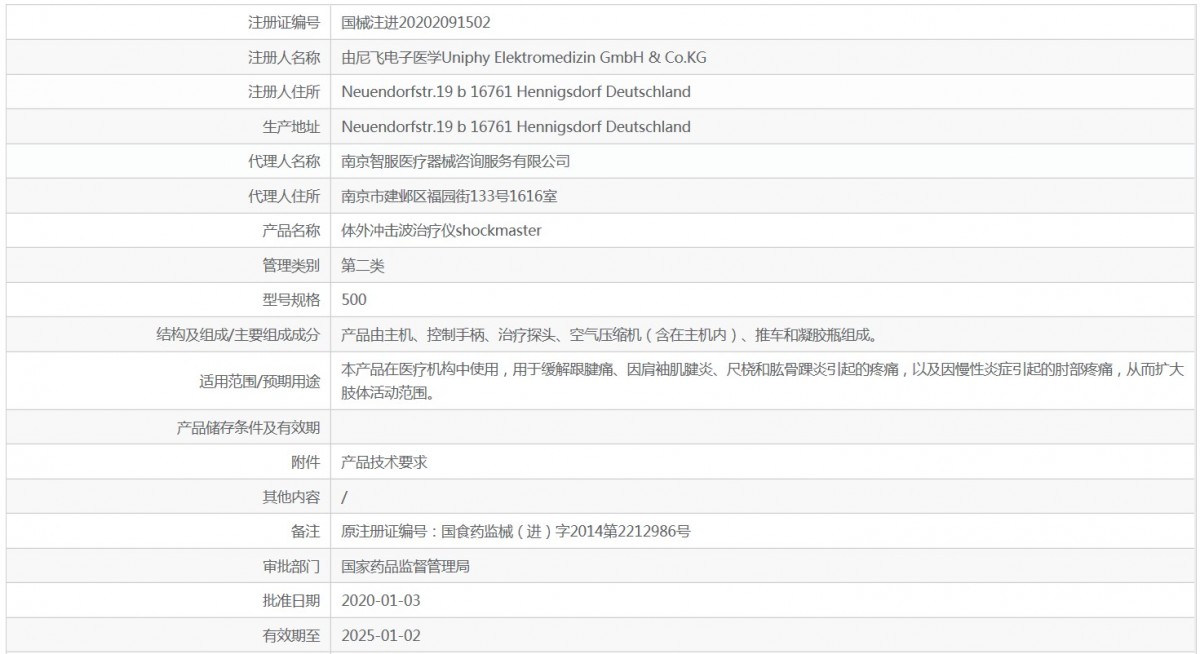
Task: Select agent address 南京市建邺区福园街133号1616室
Action: click(449, 196)
